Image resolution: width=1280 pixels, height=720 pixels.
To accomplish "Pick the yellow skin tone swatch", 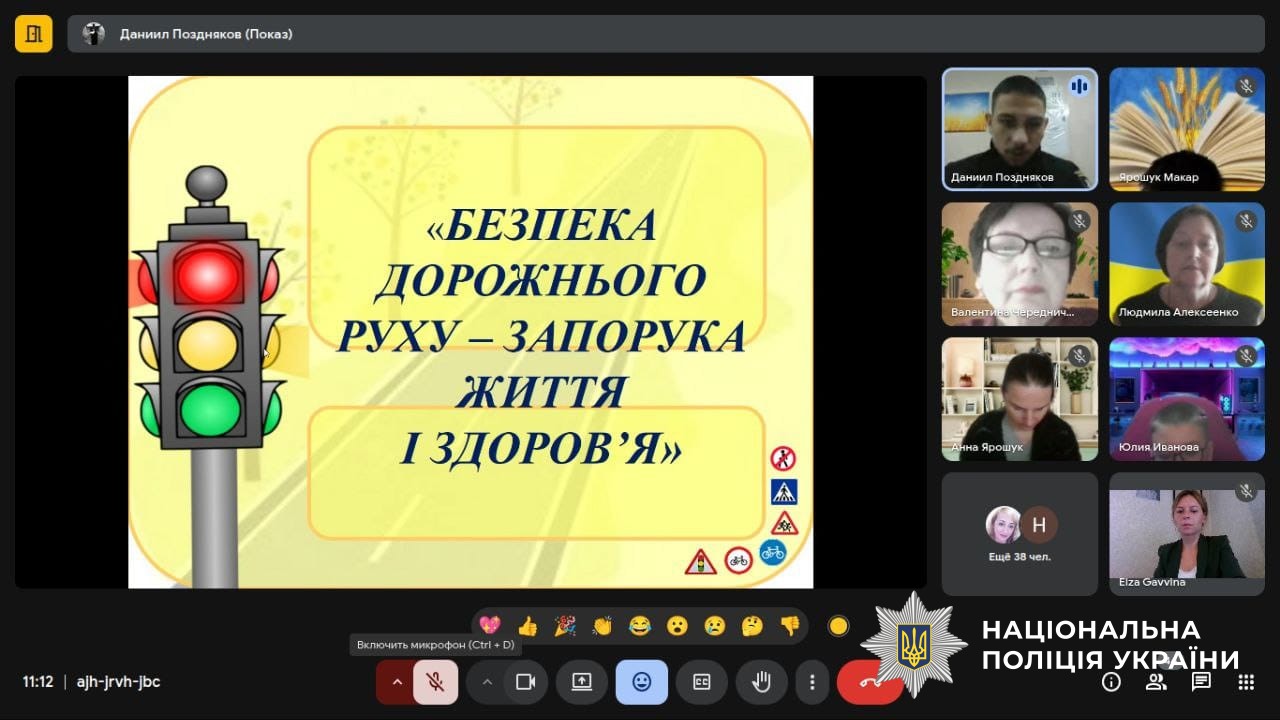I will click(x=838, y=626).
